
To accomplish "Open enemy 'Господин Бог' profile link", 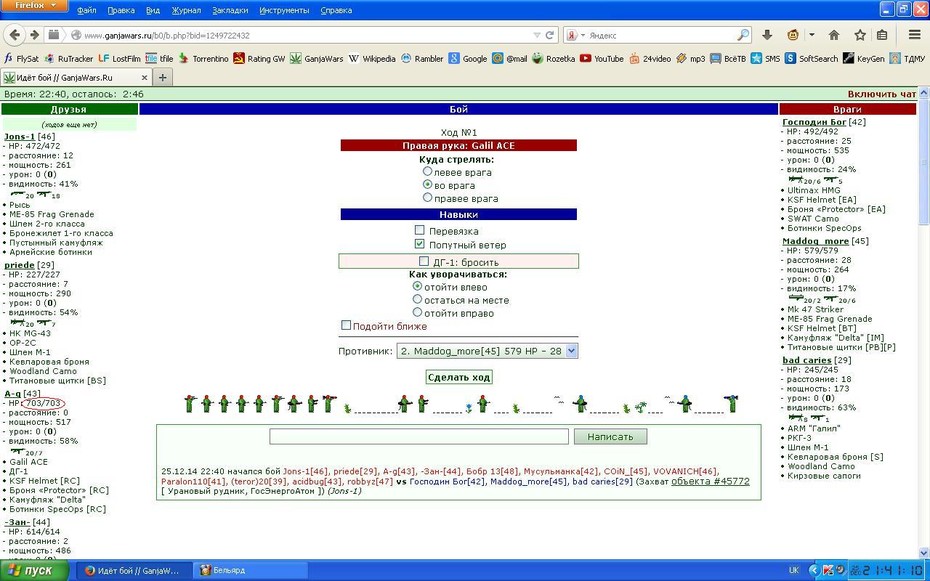I will pyautogui.click(x=814, y=122).
